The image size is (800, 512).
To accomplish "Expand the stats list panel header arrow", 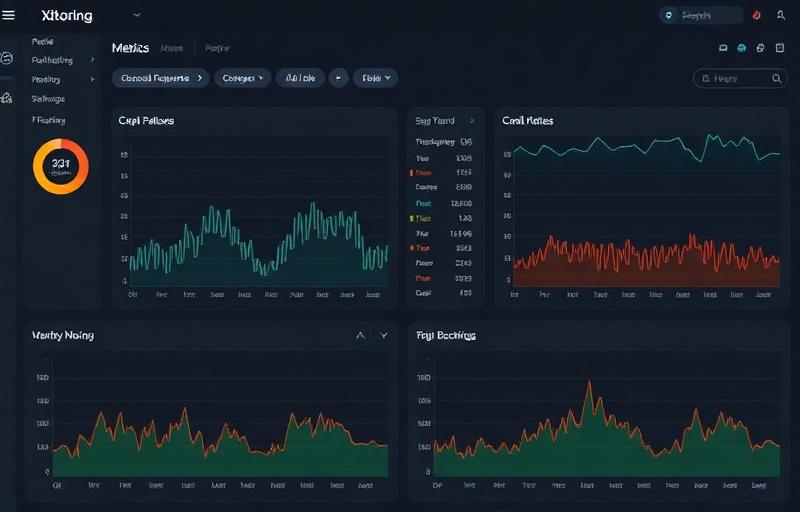I will point(472,121).
